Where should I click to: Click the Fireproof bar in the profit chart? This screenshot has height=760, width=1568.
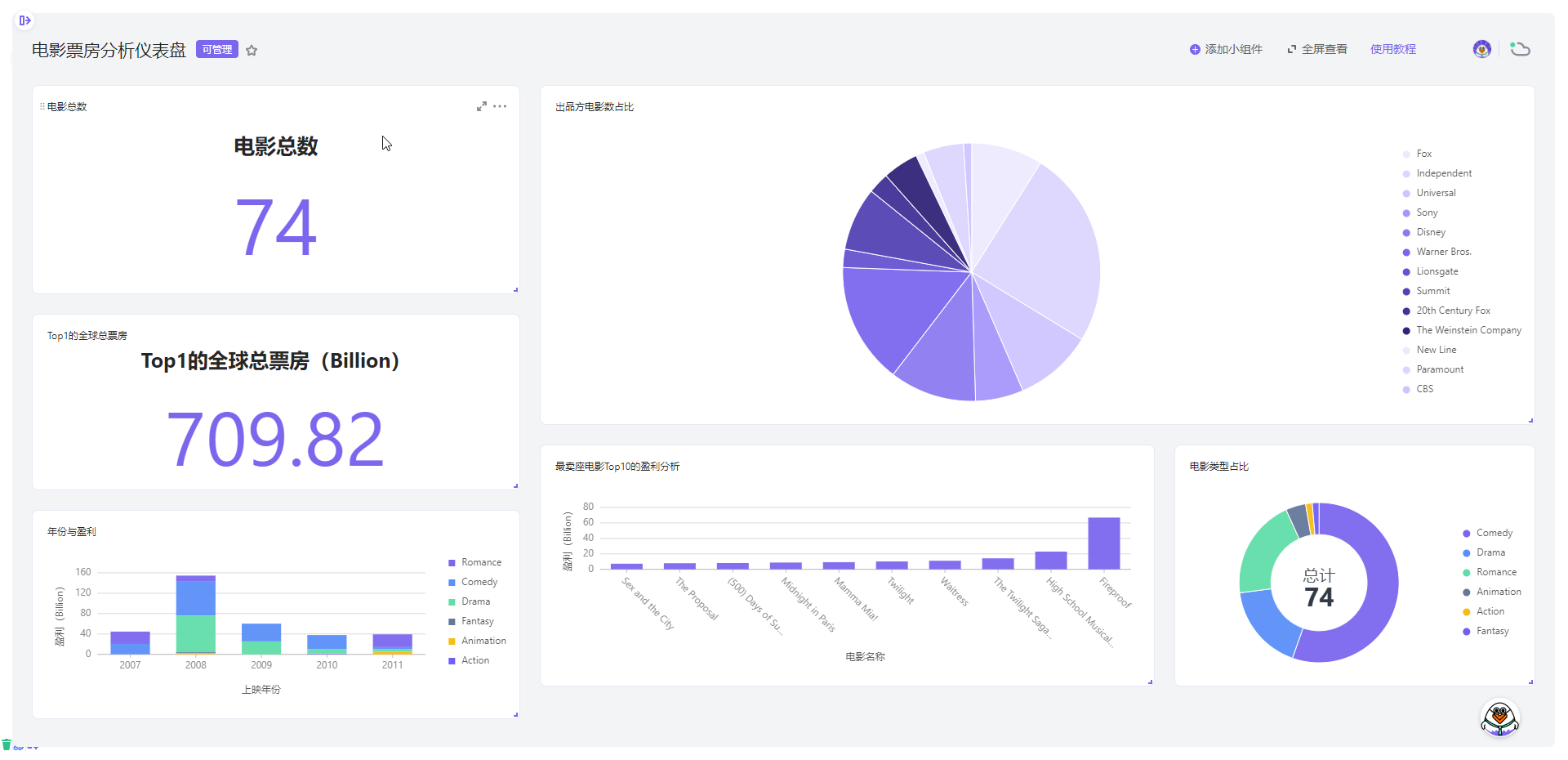click(1103, 543)
